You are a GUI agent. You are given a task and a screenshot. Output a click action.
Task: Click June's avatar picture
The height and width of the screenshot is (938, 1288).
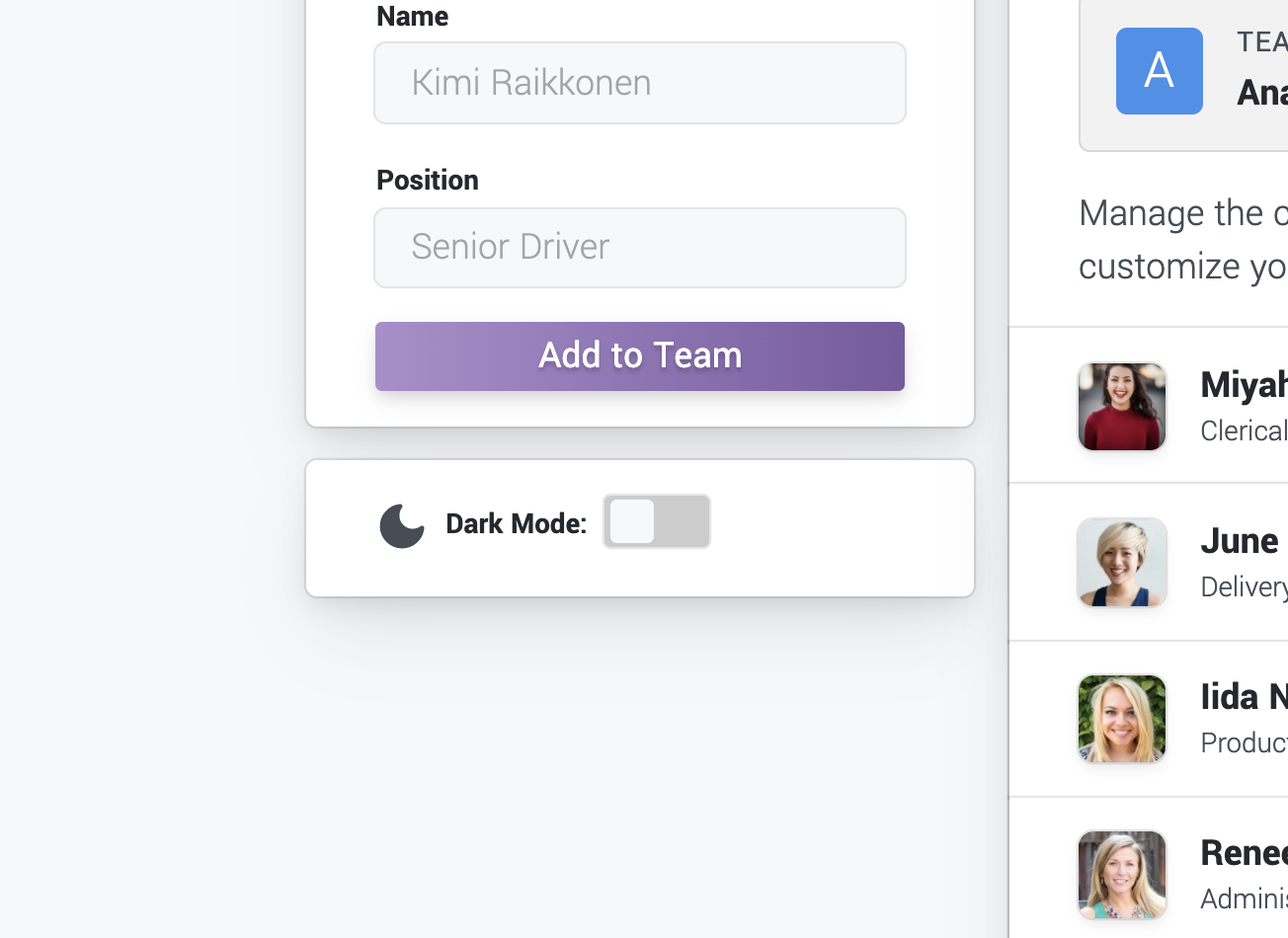[x=1121, y=562]
